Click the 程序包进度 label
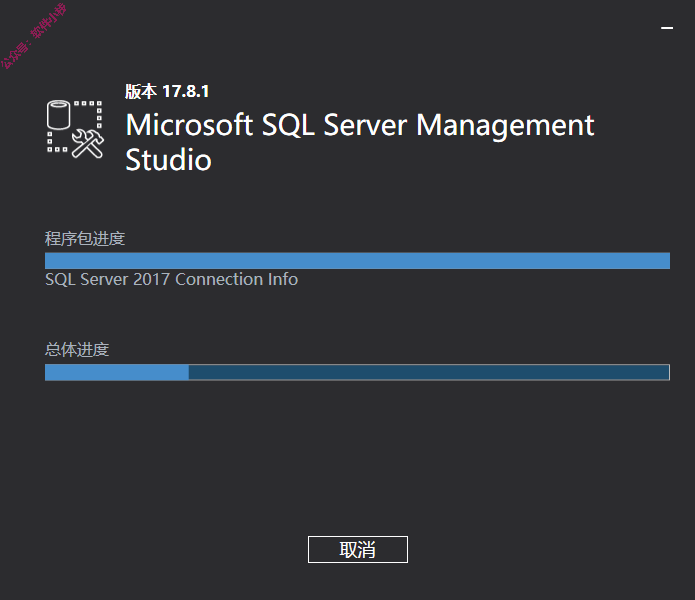The width and height of the screenshot is (695, 600). tap(85, 239)
